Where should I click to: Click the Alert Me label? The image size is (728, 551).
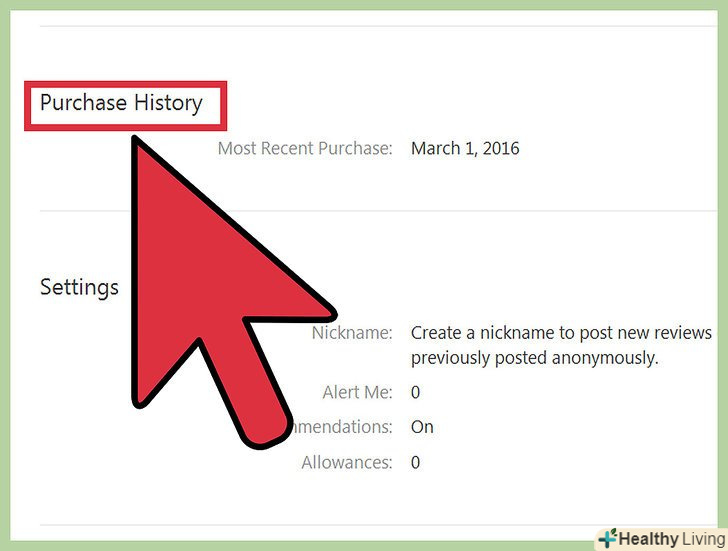[358, 392]
